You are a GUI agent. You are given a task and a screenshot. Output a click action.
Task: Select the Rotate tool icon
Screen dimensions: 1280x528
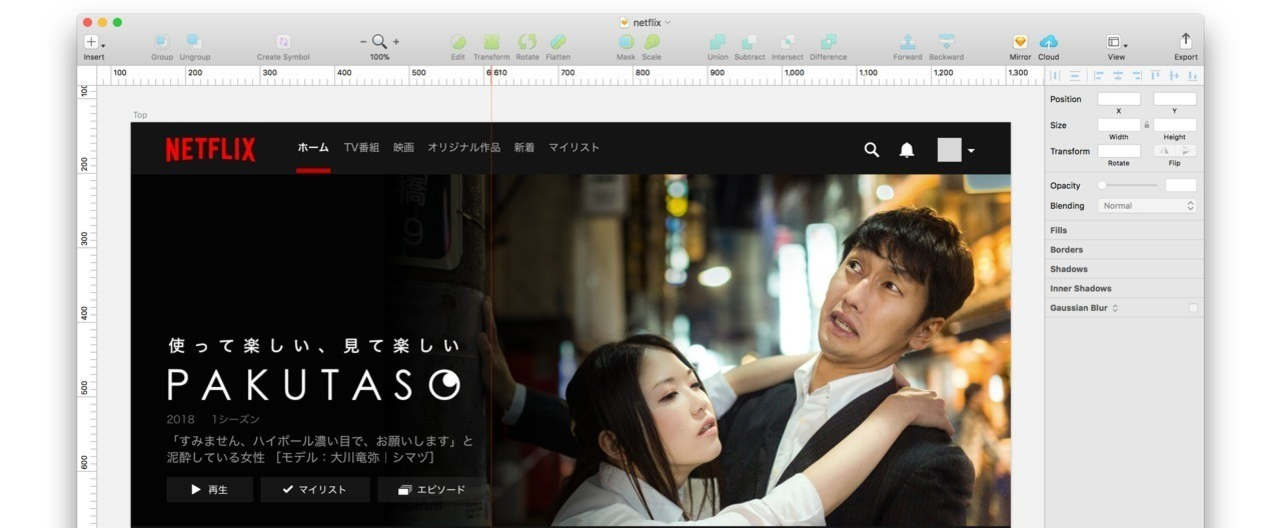[x=527, y=42]
